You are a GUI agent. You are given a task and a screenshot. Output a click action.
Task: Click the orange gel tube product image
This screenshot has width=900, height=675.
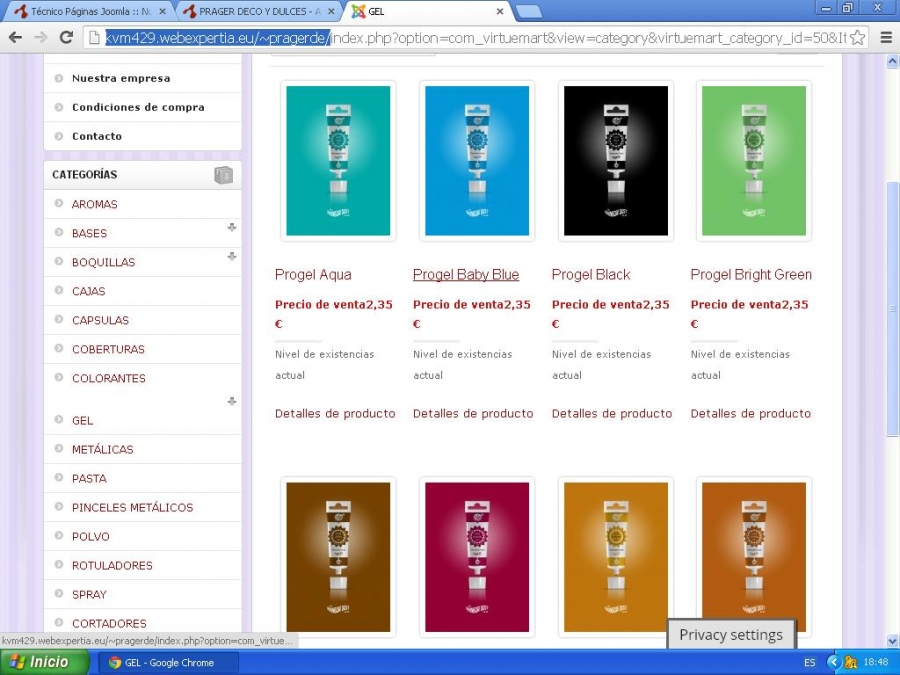click(x=754, y=557)
